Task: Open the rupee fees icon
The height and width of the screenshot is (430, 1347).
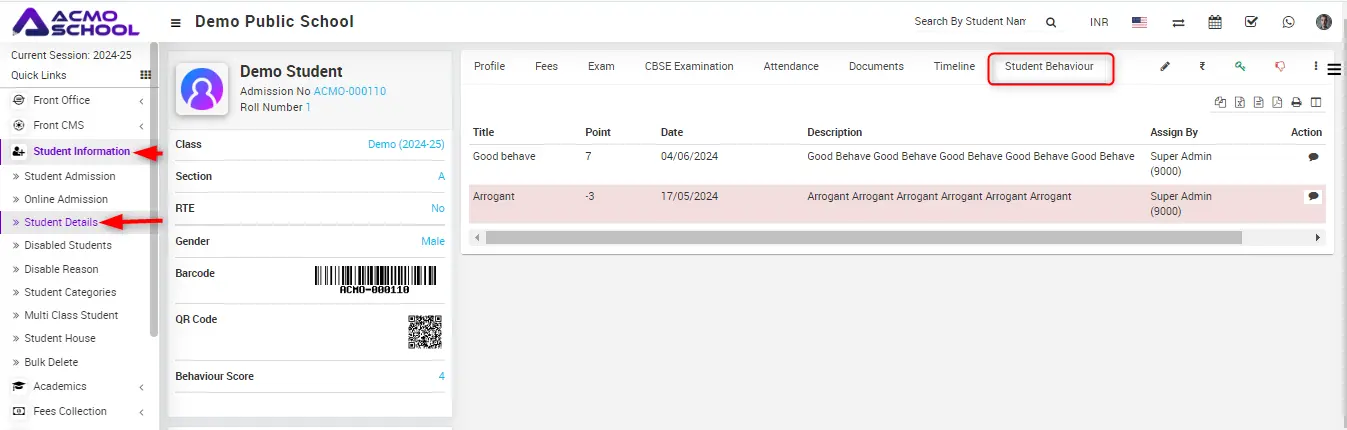Action: [1202, 67]
